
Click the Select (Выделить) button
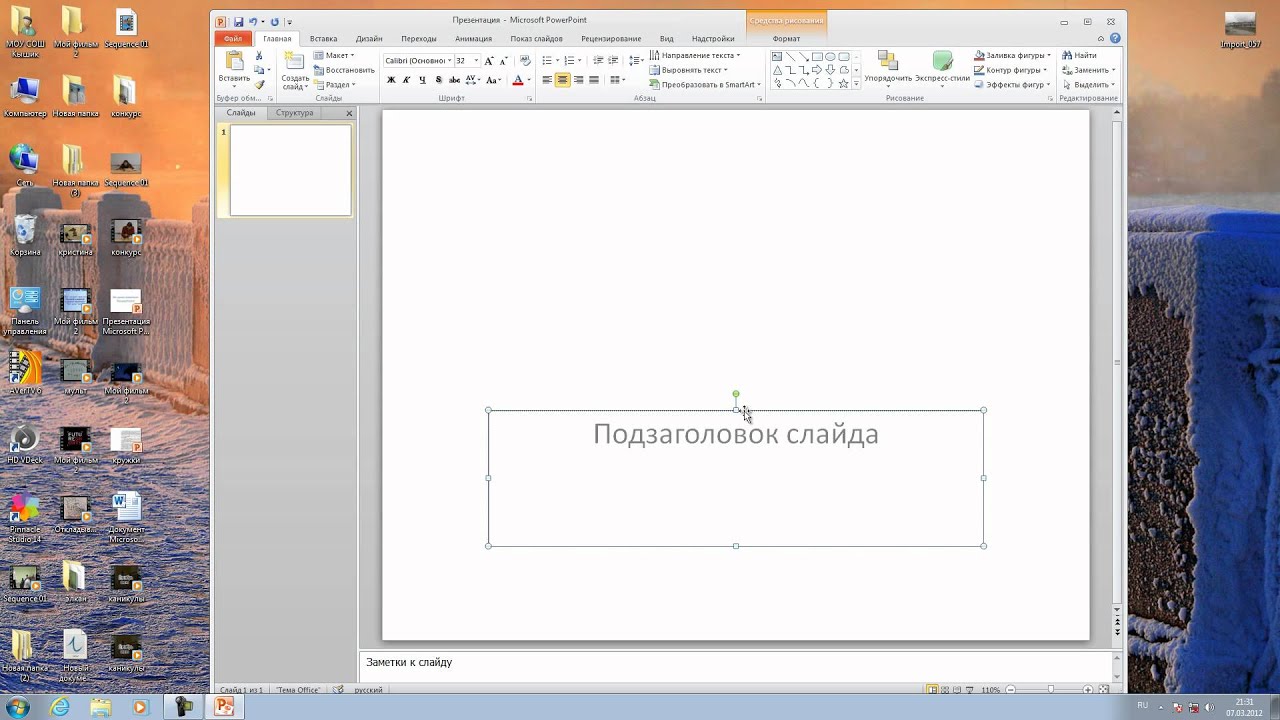pyautogui.click(x=1087, y=85)
